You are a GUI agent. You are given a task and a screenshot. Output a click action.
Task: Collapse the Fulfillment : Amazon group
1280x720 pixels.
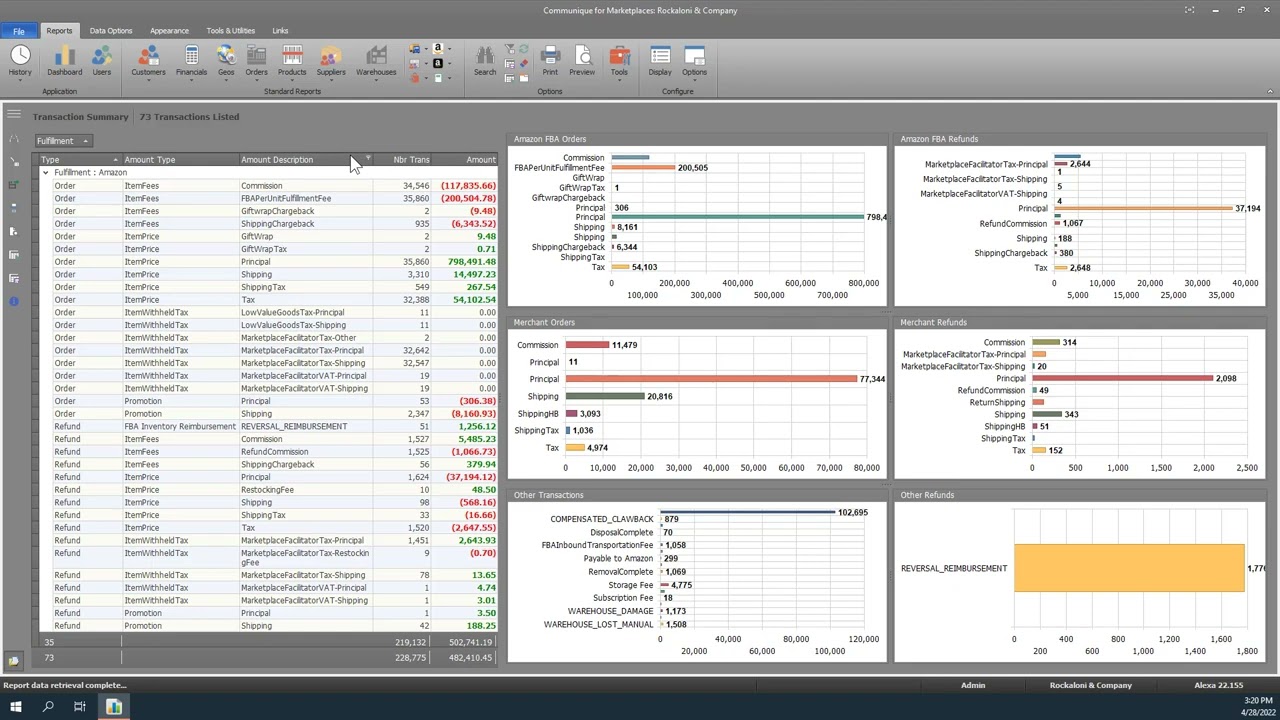pos(45,172)
